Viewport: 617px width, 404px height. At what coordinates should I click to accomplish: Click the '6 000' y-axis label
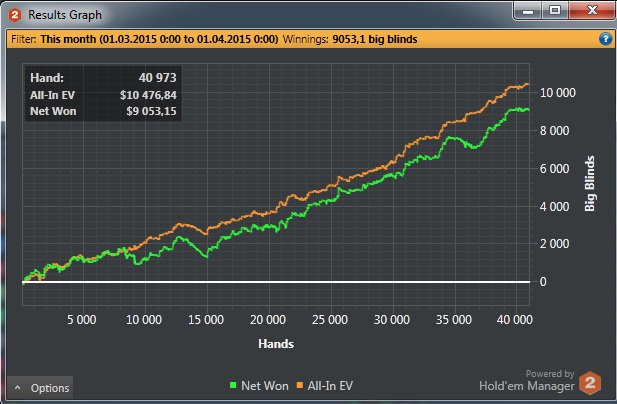click(554, 169)
